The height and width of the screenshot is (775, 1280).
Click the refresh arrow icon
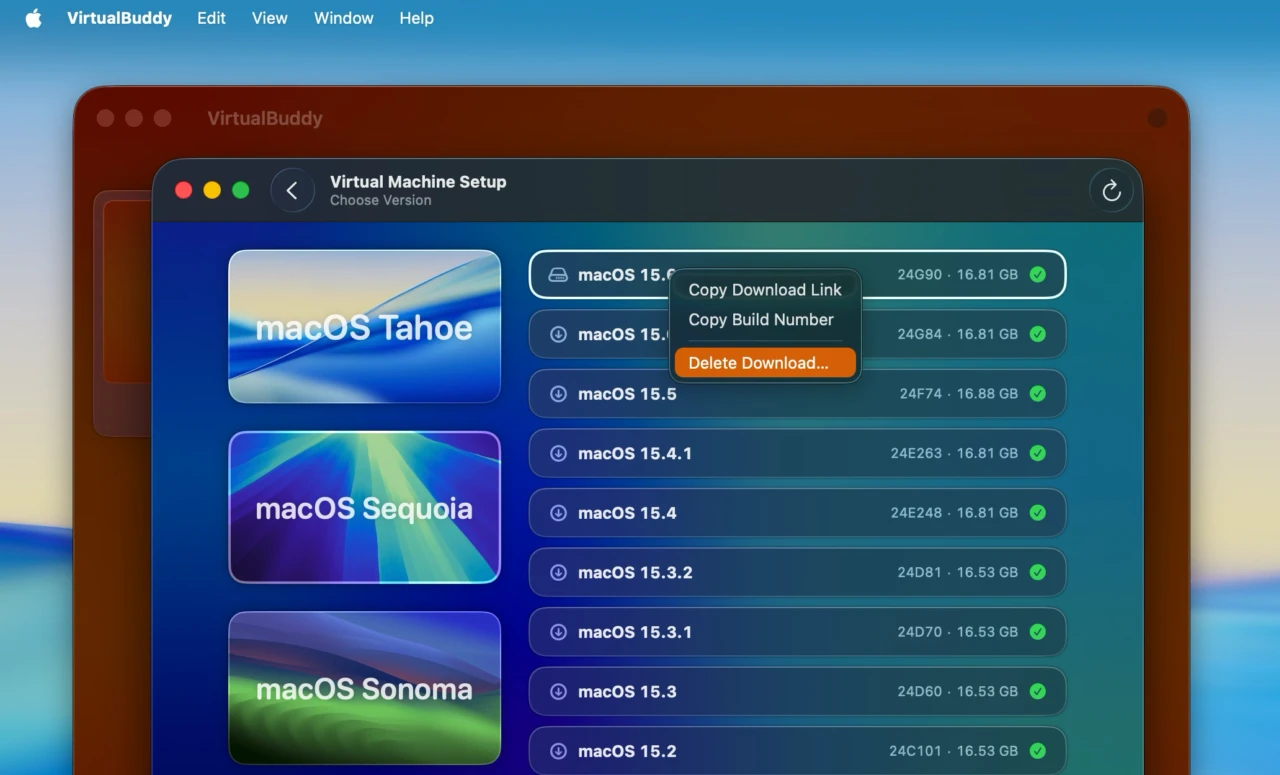click(1111, 191)
